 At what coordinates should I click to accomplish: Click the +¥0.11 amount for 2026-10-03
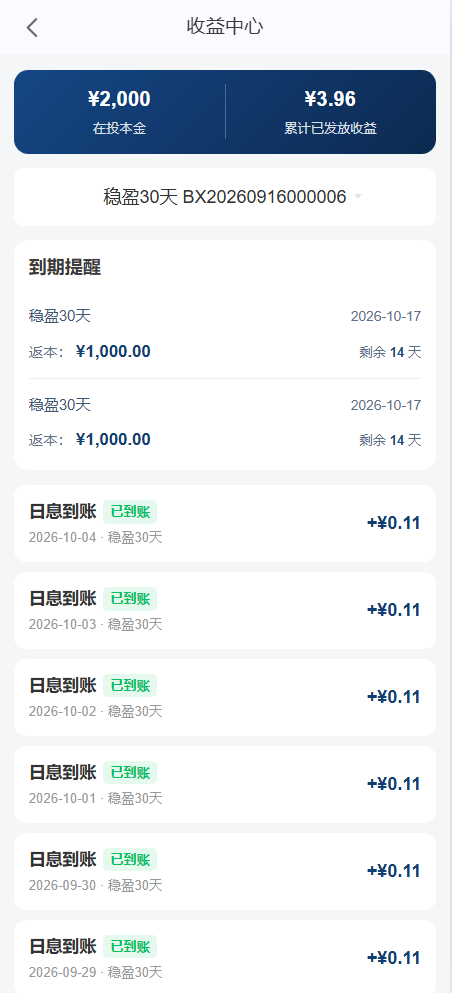pos(394,610)
